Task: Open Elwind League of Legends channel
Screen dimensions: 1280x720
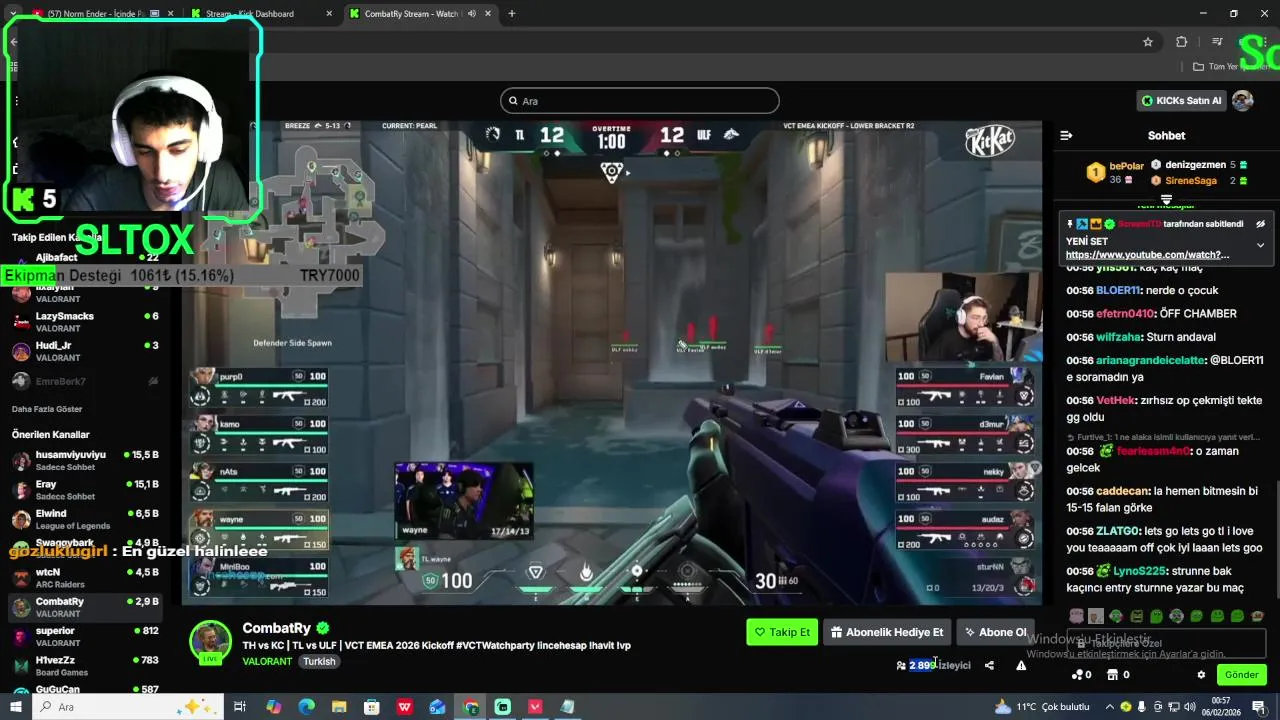Action: (x=84, y=519)
